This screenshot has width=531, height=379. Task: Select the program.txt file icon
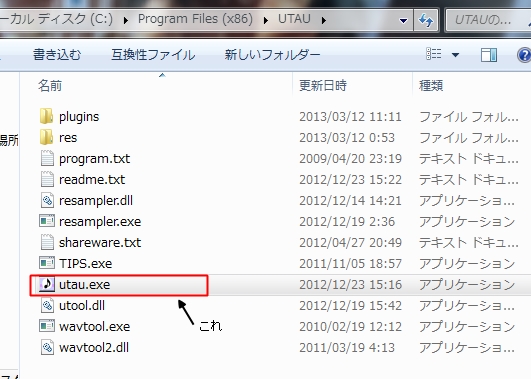pos(47,159)
